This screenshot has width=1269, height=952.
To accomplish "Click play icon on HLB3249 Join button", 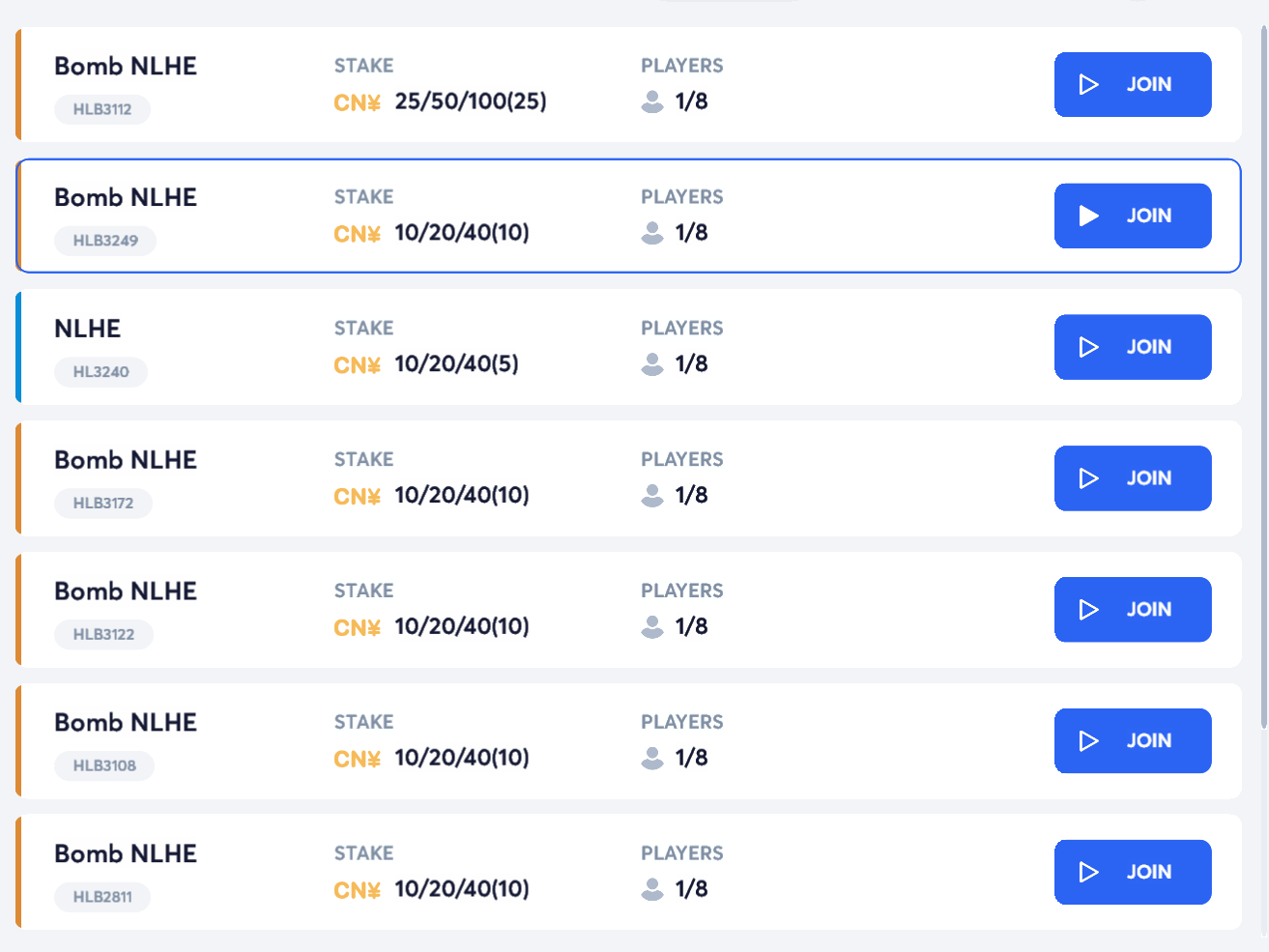I will coord(1089,216).
